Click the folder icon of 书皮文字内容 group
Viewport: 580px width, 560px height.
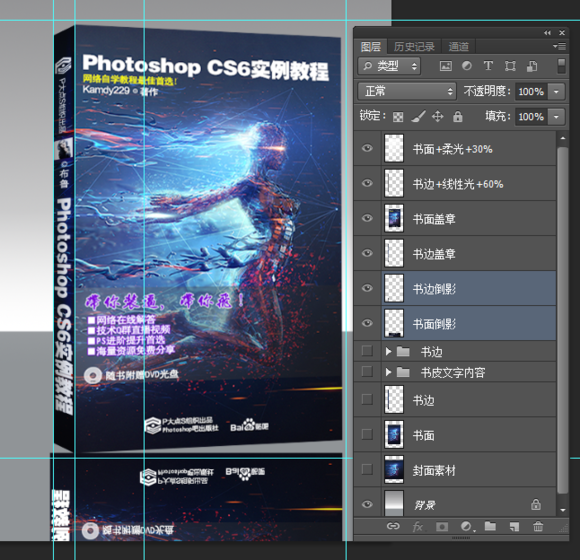[403, 372]
